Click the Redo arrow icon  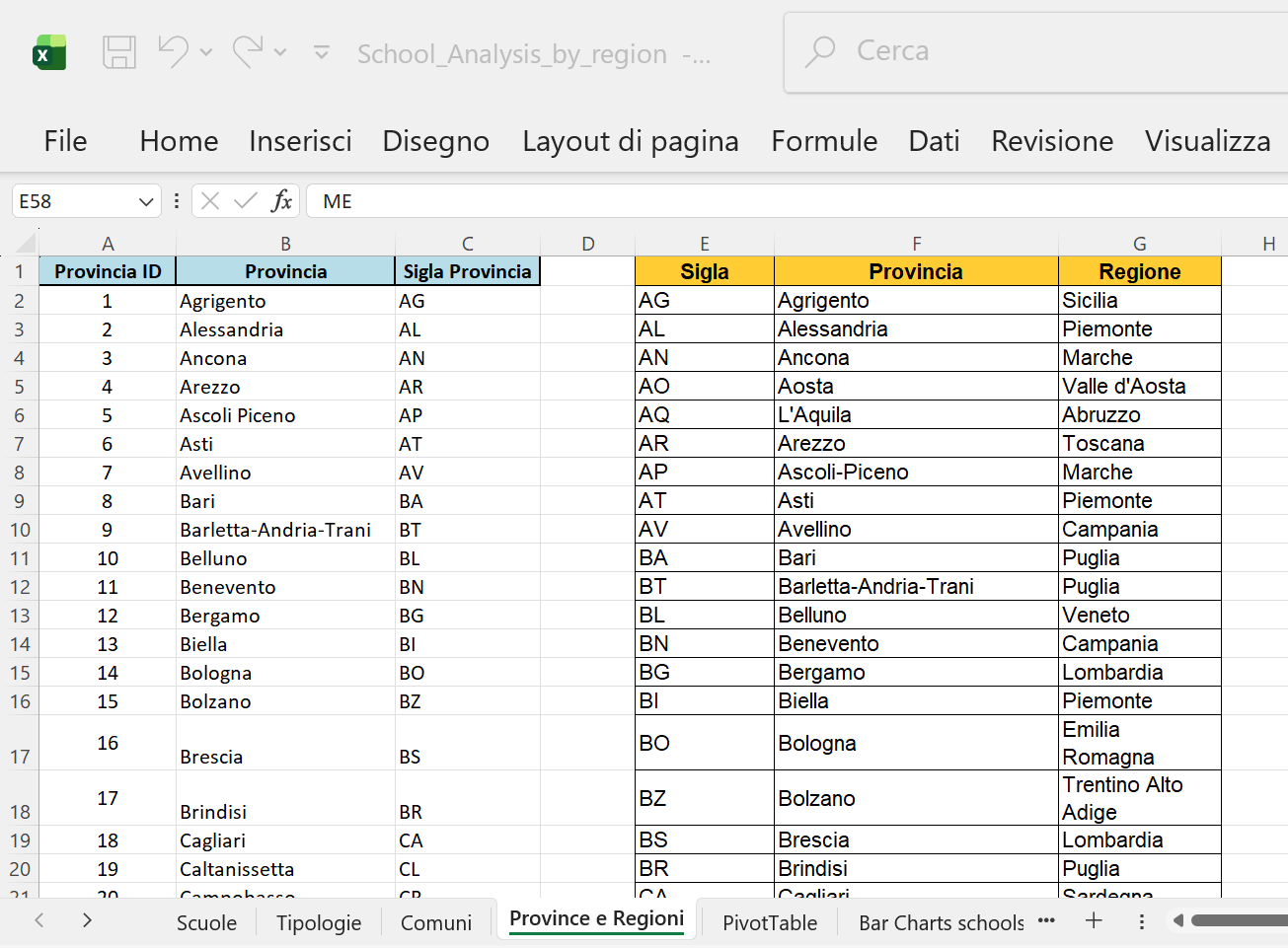pos(247,52)
